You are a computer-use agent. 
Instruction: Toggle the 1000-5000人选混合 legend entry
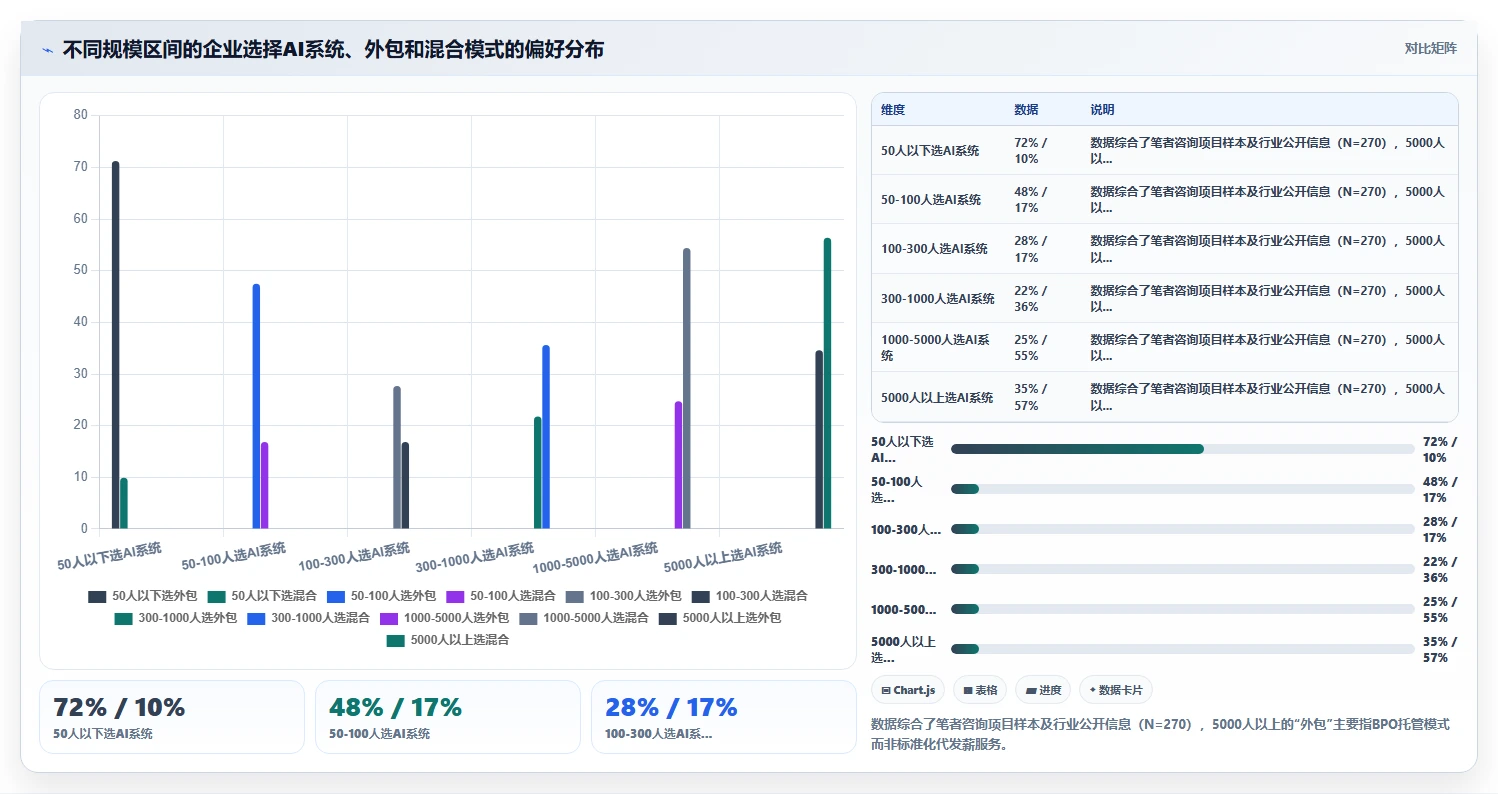583,618
